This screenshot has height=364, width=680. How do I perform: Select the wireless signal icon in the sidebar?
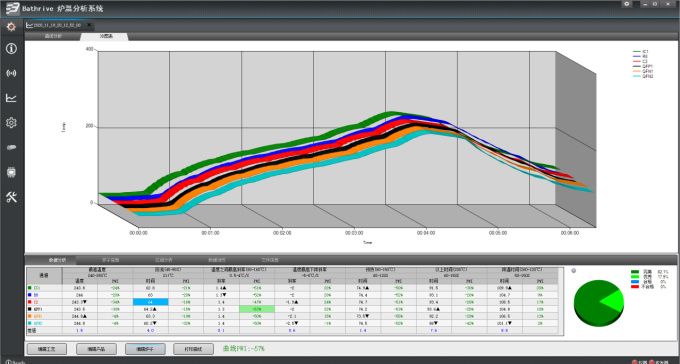pos(11,73)
